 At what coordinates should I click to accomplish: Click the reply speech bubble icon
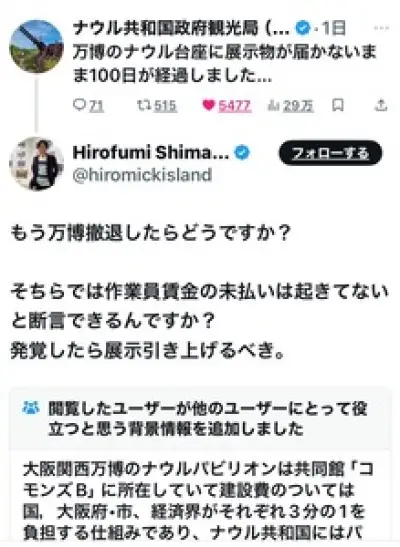pyautogui.click(x=79, y=105)
